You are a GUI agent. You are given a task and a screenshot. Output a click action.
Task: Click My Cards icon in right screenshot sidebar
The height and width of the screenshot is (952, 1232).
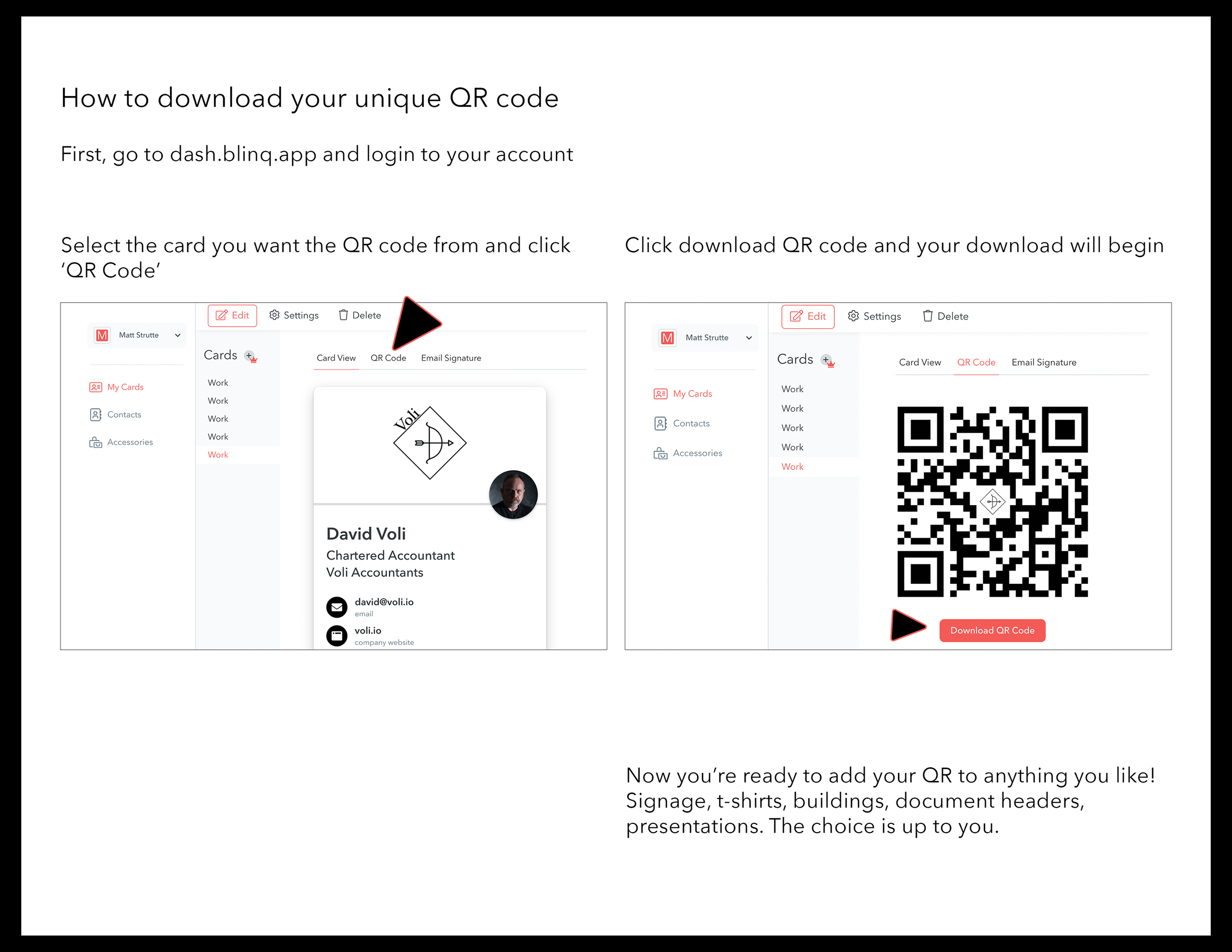coord(660,394)
